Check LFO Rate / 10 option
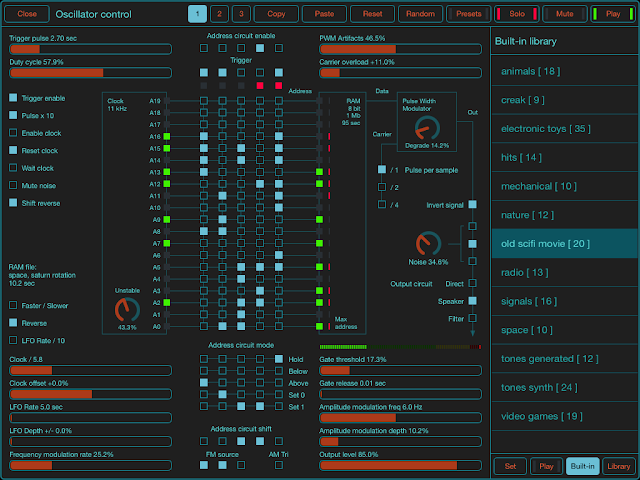Image resolution: width=640 pixels, height=480 pixels. coord(13,340)
